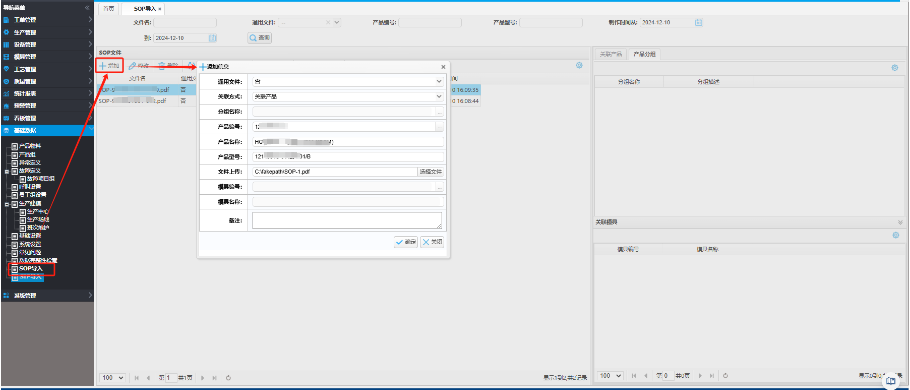Collapse the 关联模具 panel double-chevron
910x390 pixels.
900,222
